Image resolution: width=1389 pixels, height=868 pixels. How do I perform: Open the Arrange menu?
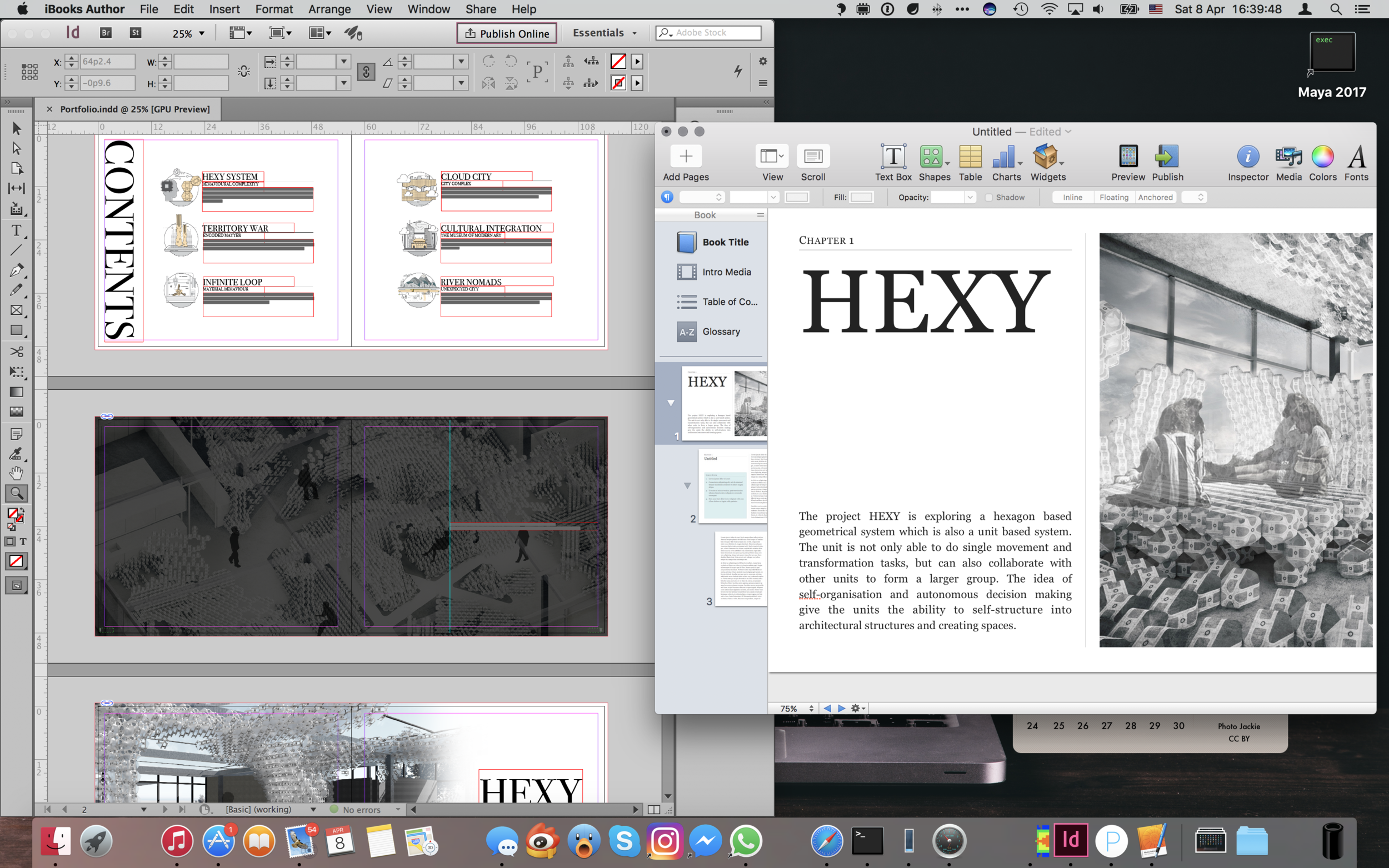coord(329,9)
